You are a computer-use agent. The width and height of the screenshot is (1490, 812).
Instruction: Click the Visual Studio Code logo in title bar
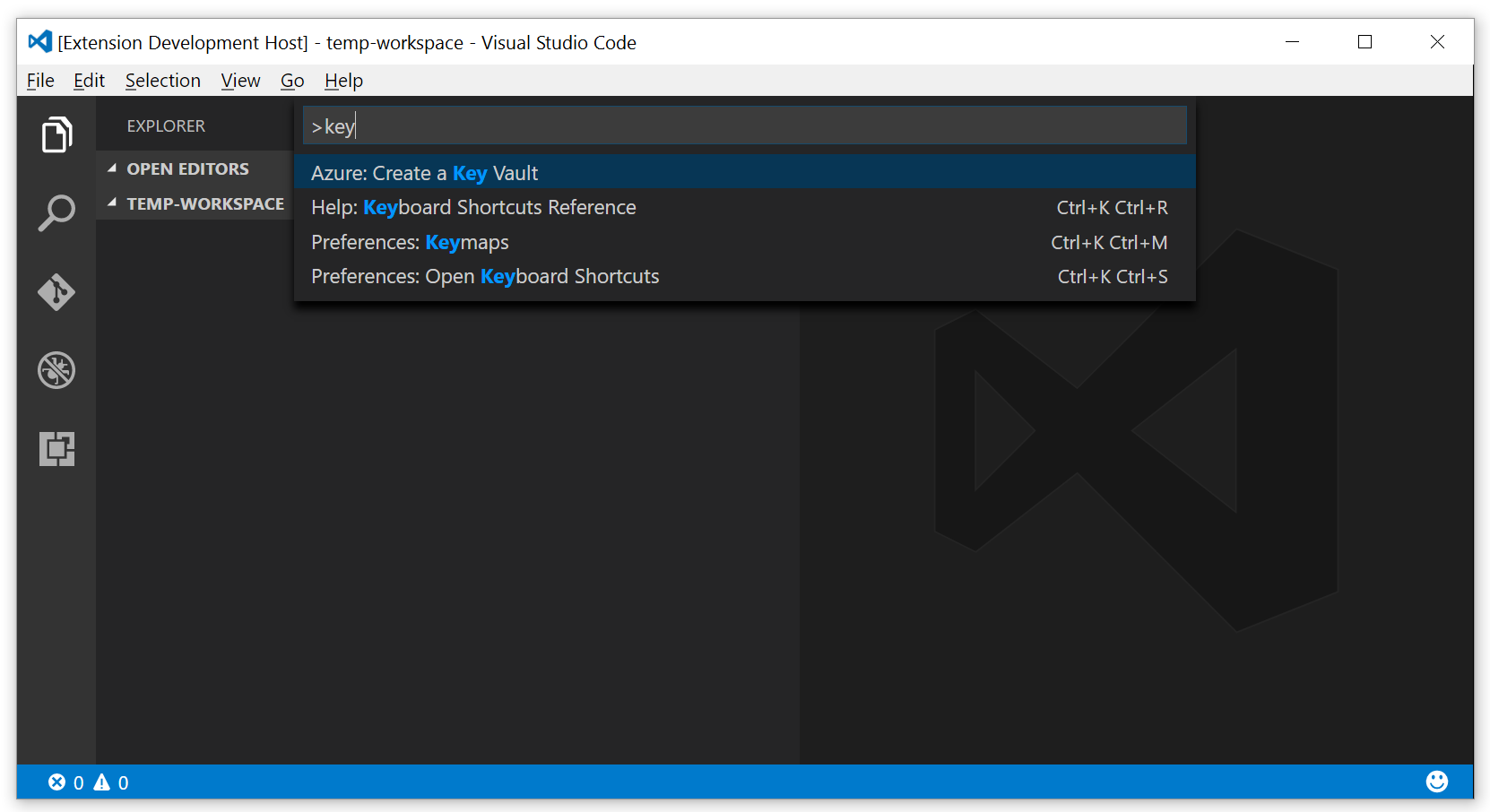click(x=39, y=41)
